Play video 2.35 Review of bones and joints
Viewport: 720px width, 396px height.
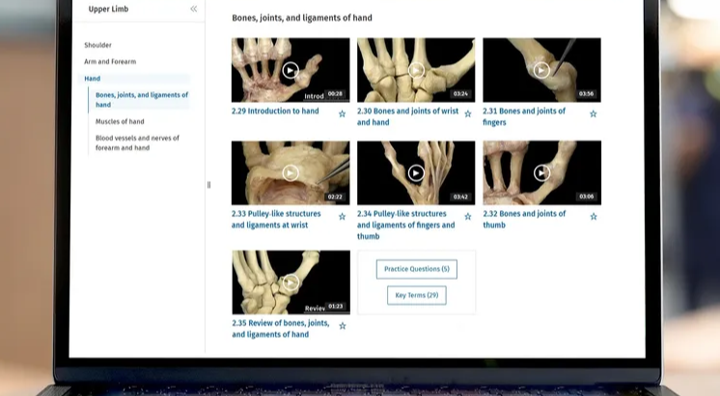[x=291, y=282]
